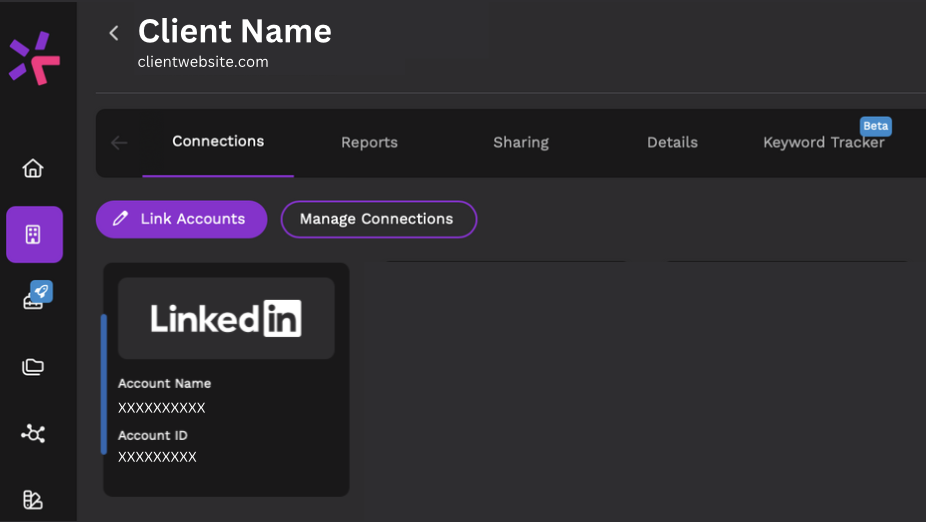Click the clientwebsite.com link
Viewport: 926px width, 522px height.
click(203, 62)
